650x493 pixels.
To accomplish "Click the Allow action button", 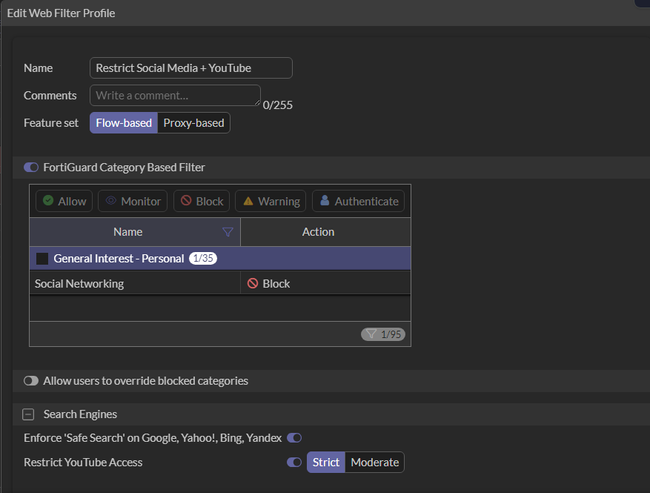I will (64, 201).
